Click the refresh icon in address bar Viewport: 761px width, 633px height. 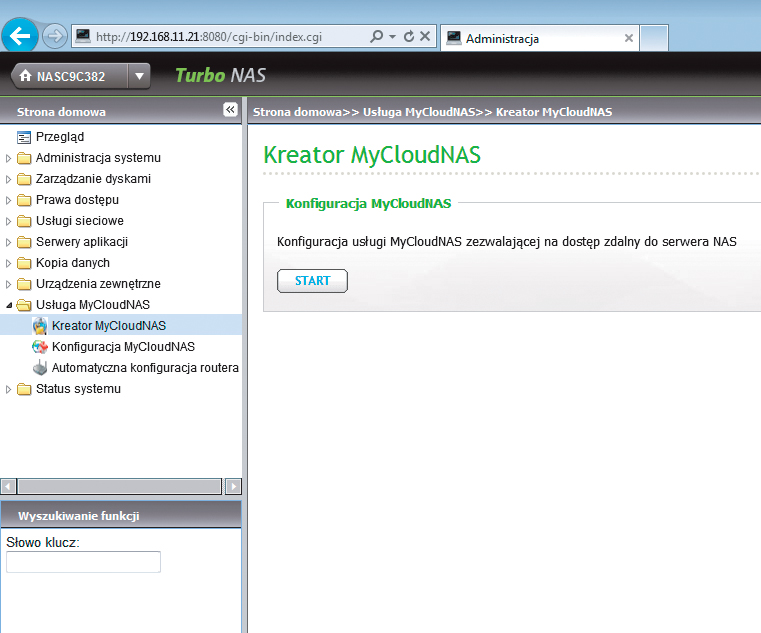pos(408,37)
